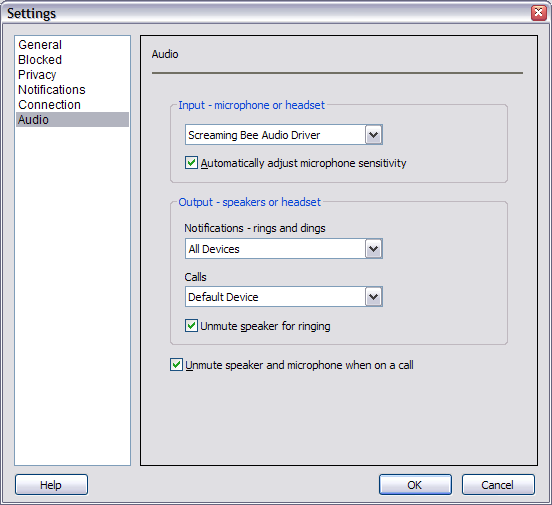Click the Help button
Screen dimensions: 552x505
tap(51, 485)
